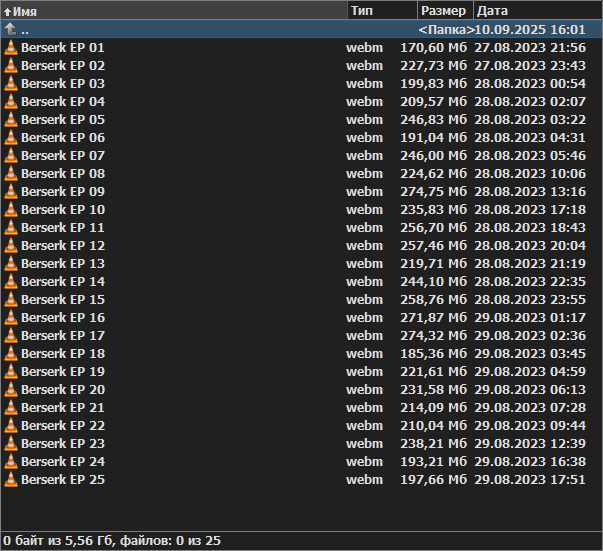The image size is (603, 551).
Task: Select the file name Berserk EP 01
Action: [63, 47]
